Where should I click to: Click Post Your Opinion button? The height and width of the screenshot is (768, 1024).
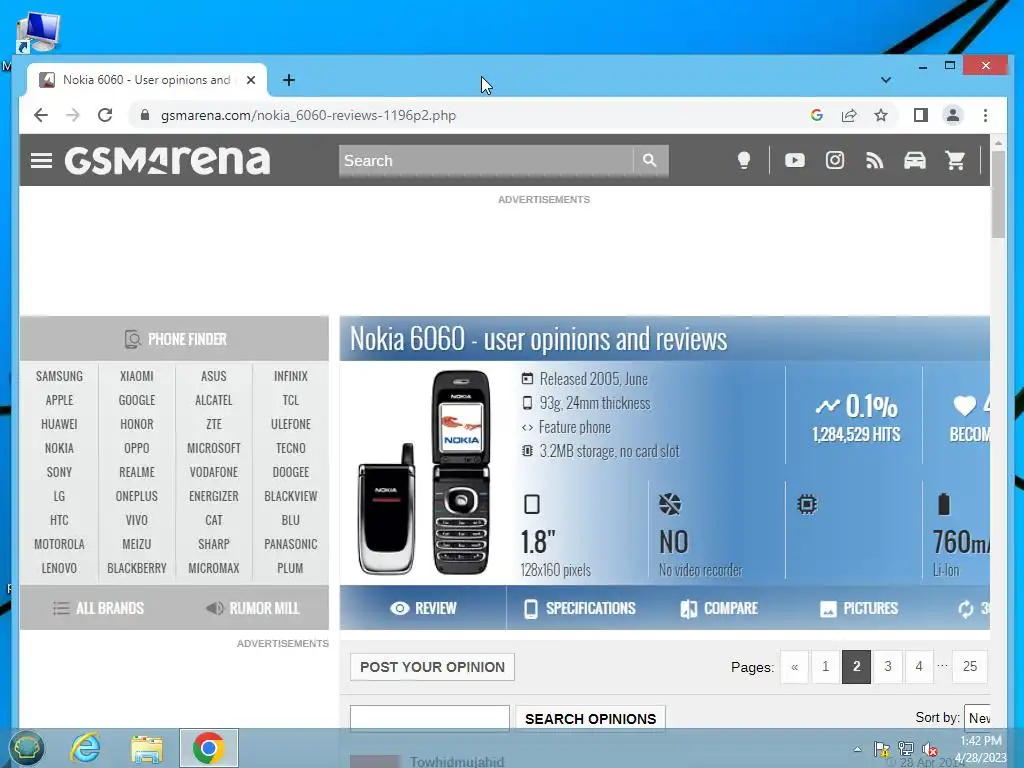coord(432,667)
